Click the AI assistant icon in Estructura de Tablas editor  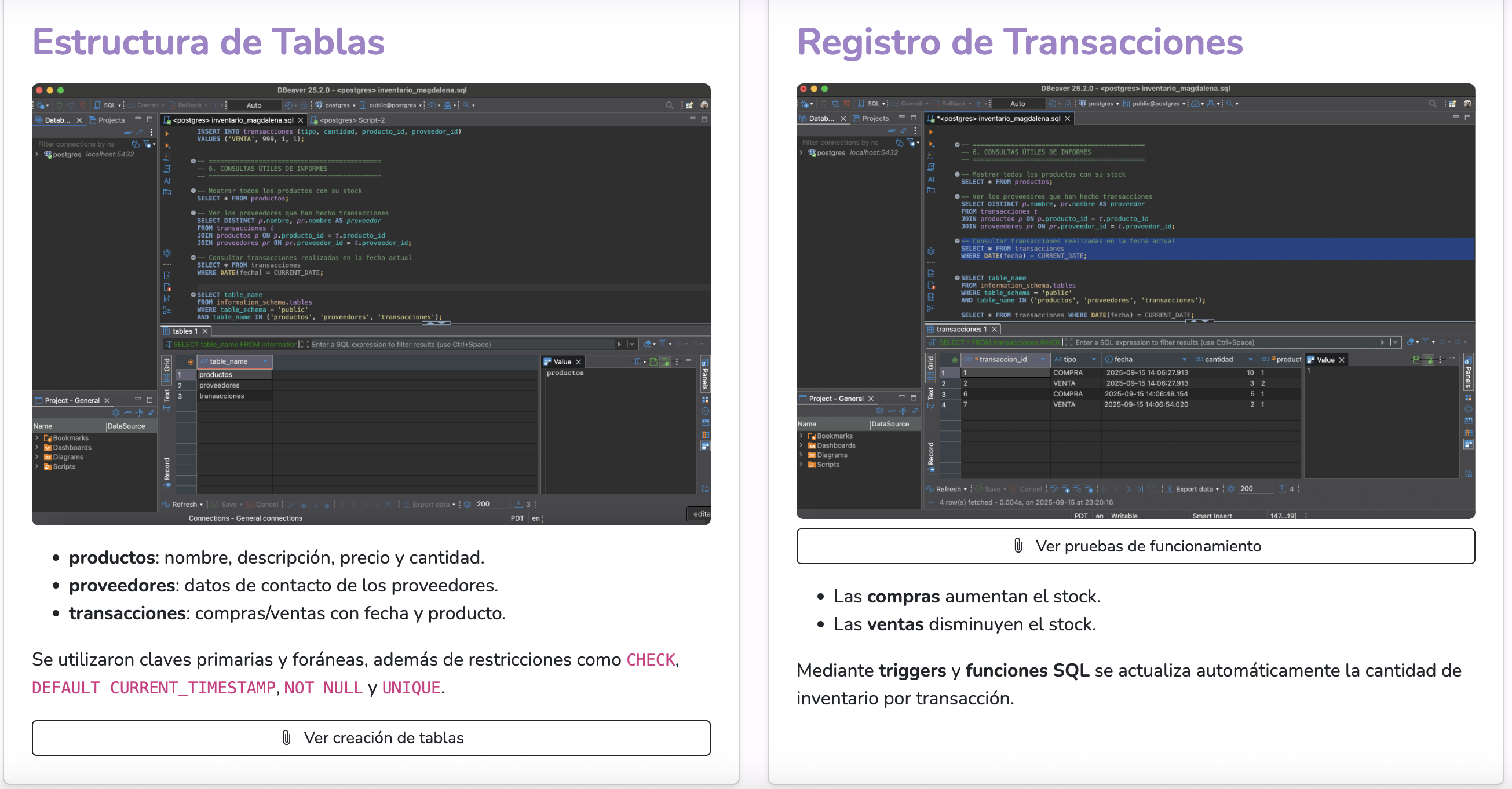(x=167, y=181)
